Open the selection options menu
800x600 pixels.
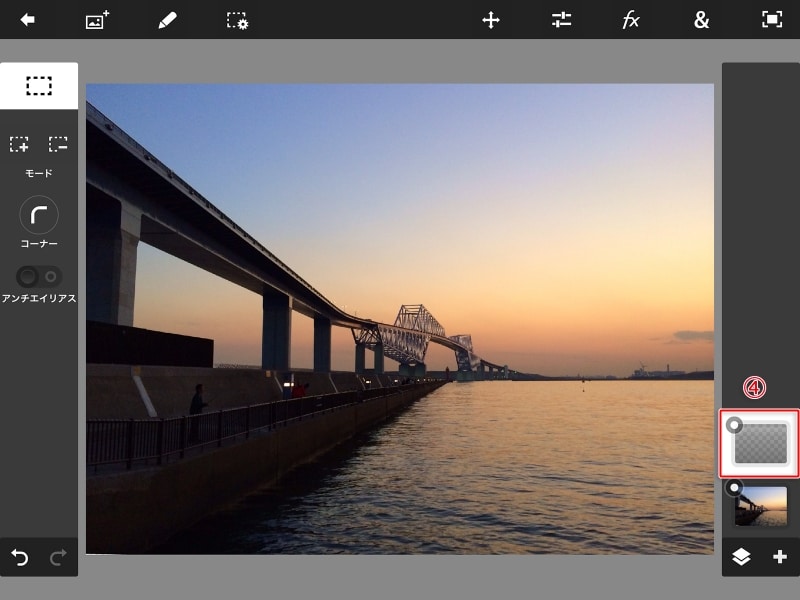point(237,20)
